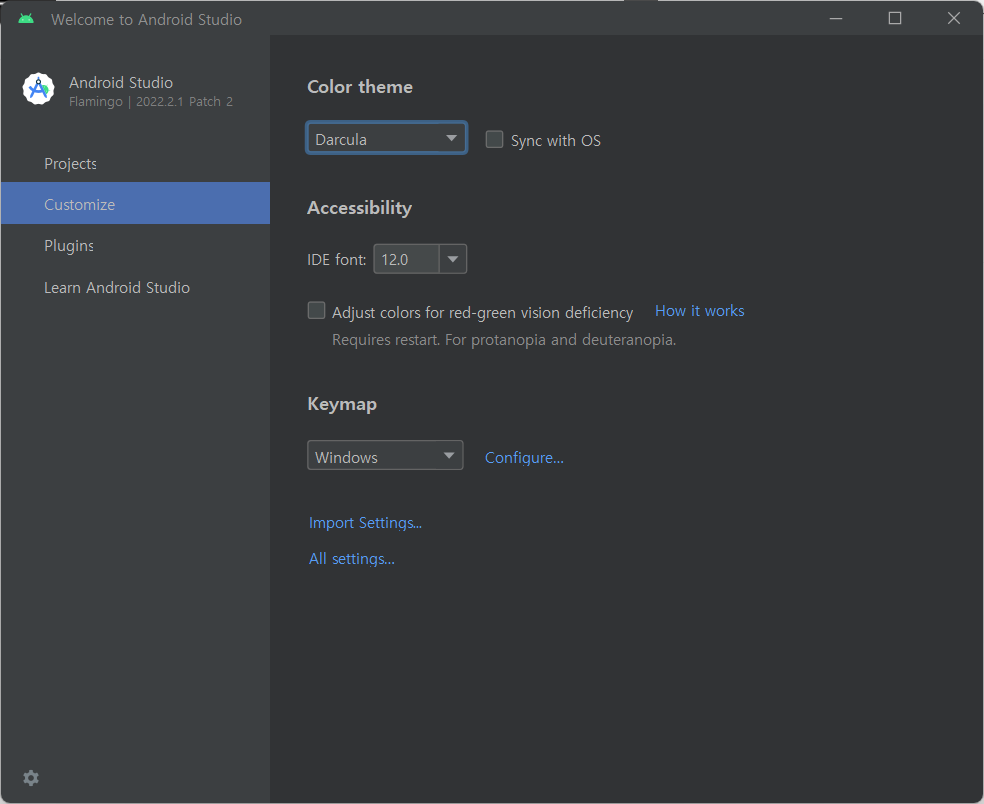The height and width of the screenshot is (804, 984).
Task: Click the IDE font 12.0 value field
Action: (x=407, y=259)
